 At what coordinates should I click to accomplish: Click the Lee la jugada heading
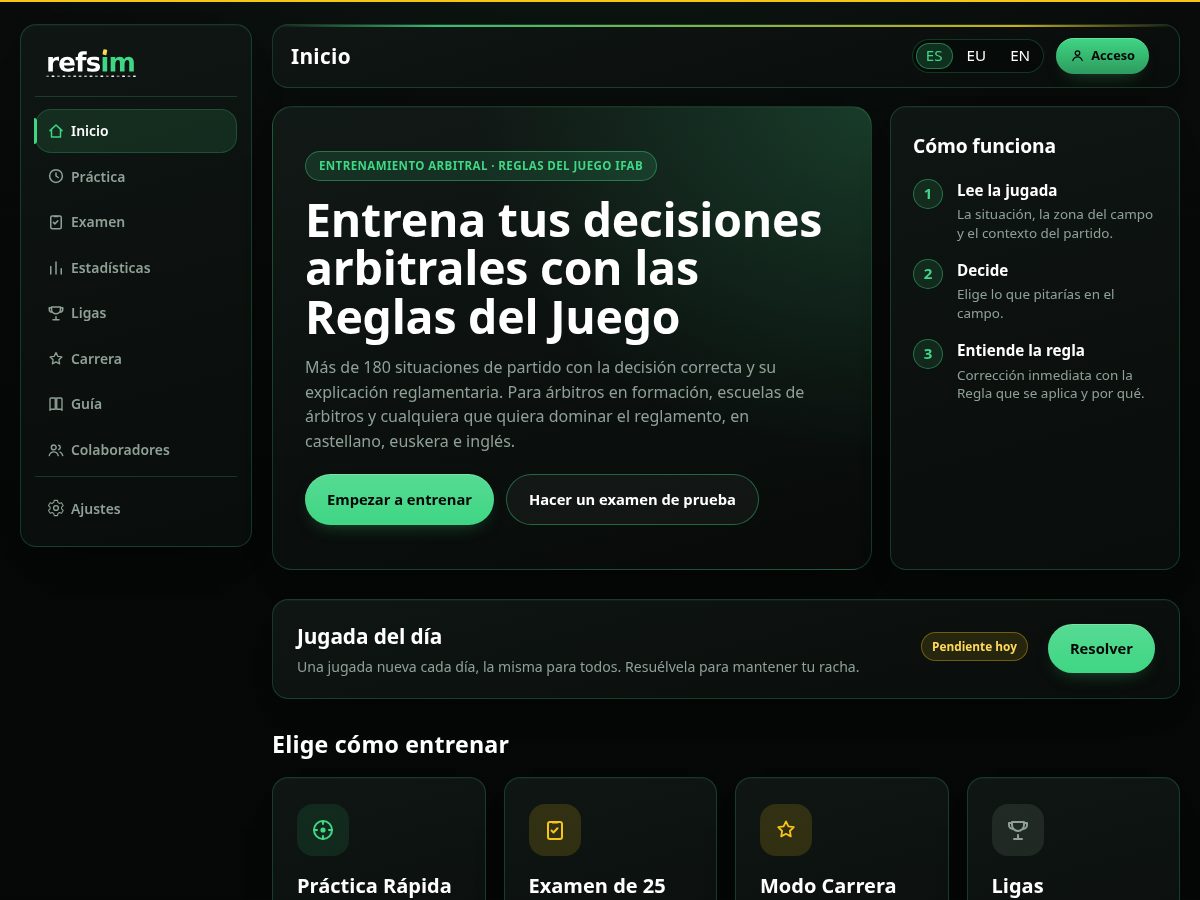1007,191
